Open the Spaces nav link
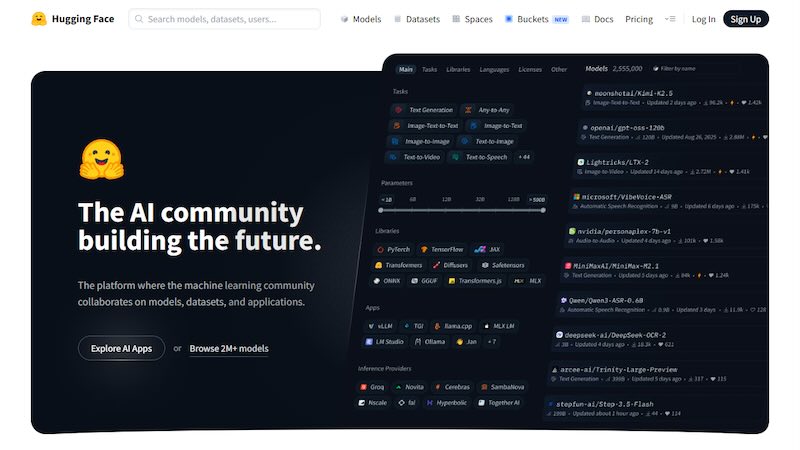The height and width of the screenshot is (450, 800). (x=472, y=19)
